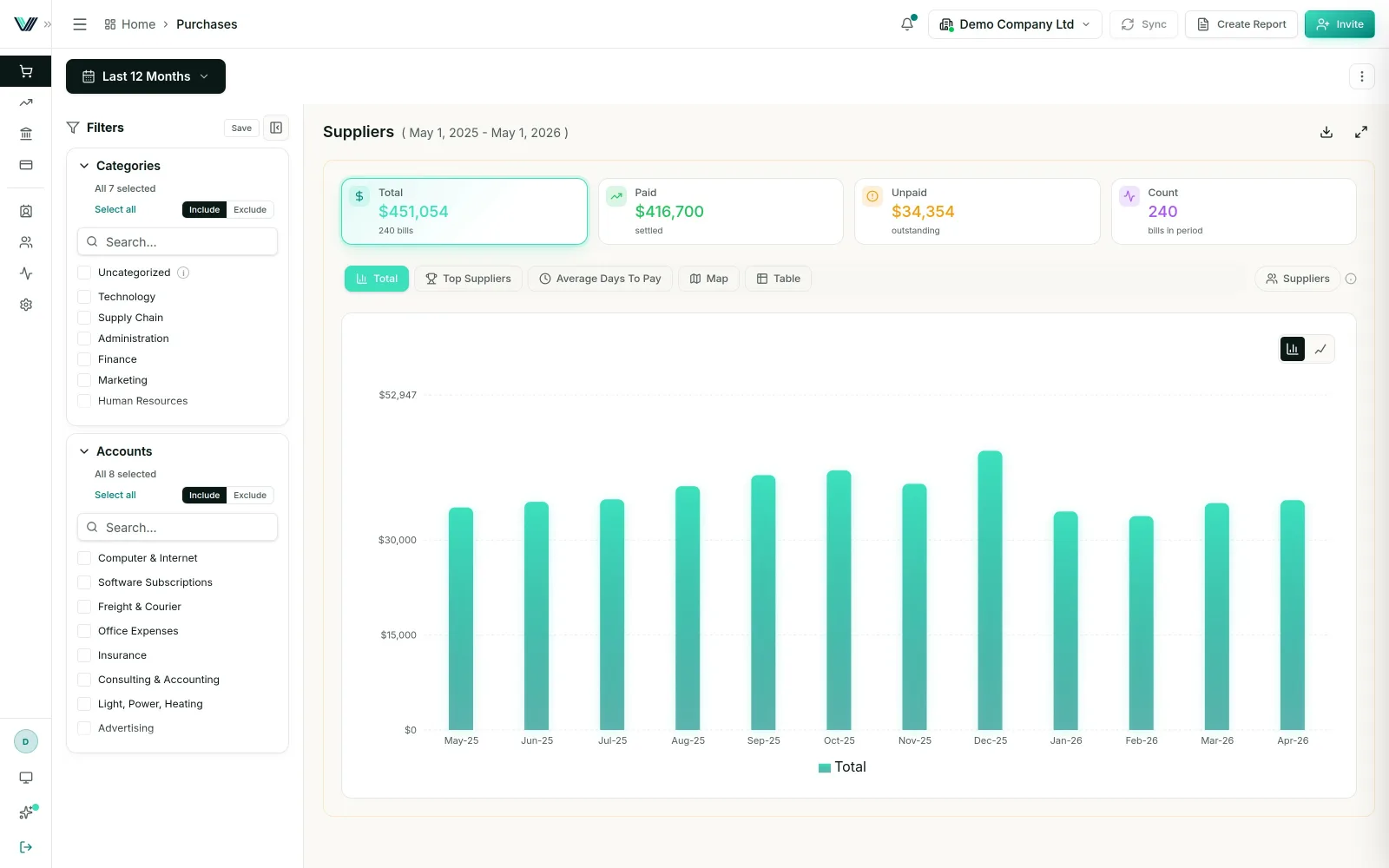This screenshot has width=1389, height=868.
Task: Open the settings gear sidebar icon
Action: point(26,305)
